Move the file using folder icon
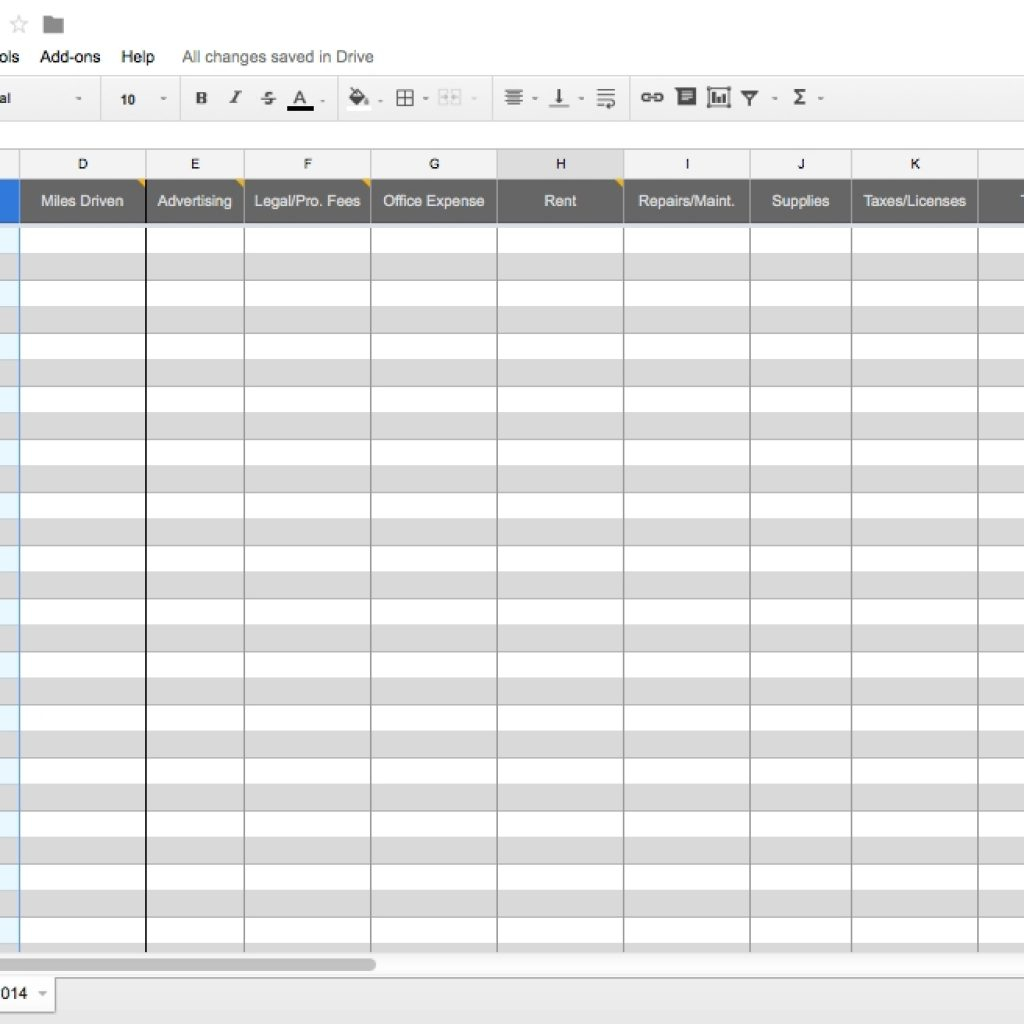Image resolution: width=1024 pixels, height=1024 pixels. coord(53,25)
